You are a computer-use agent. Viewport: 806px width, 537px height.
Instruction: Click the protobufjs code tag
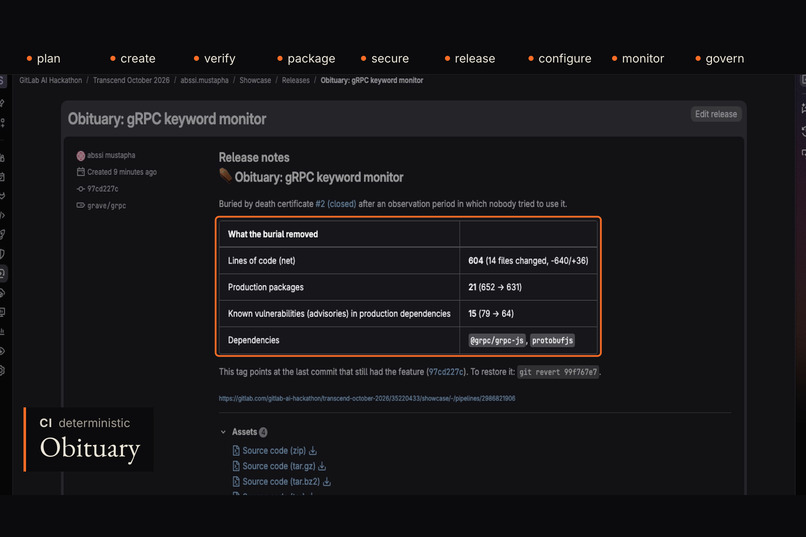tap(552, 340)
